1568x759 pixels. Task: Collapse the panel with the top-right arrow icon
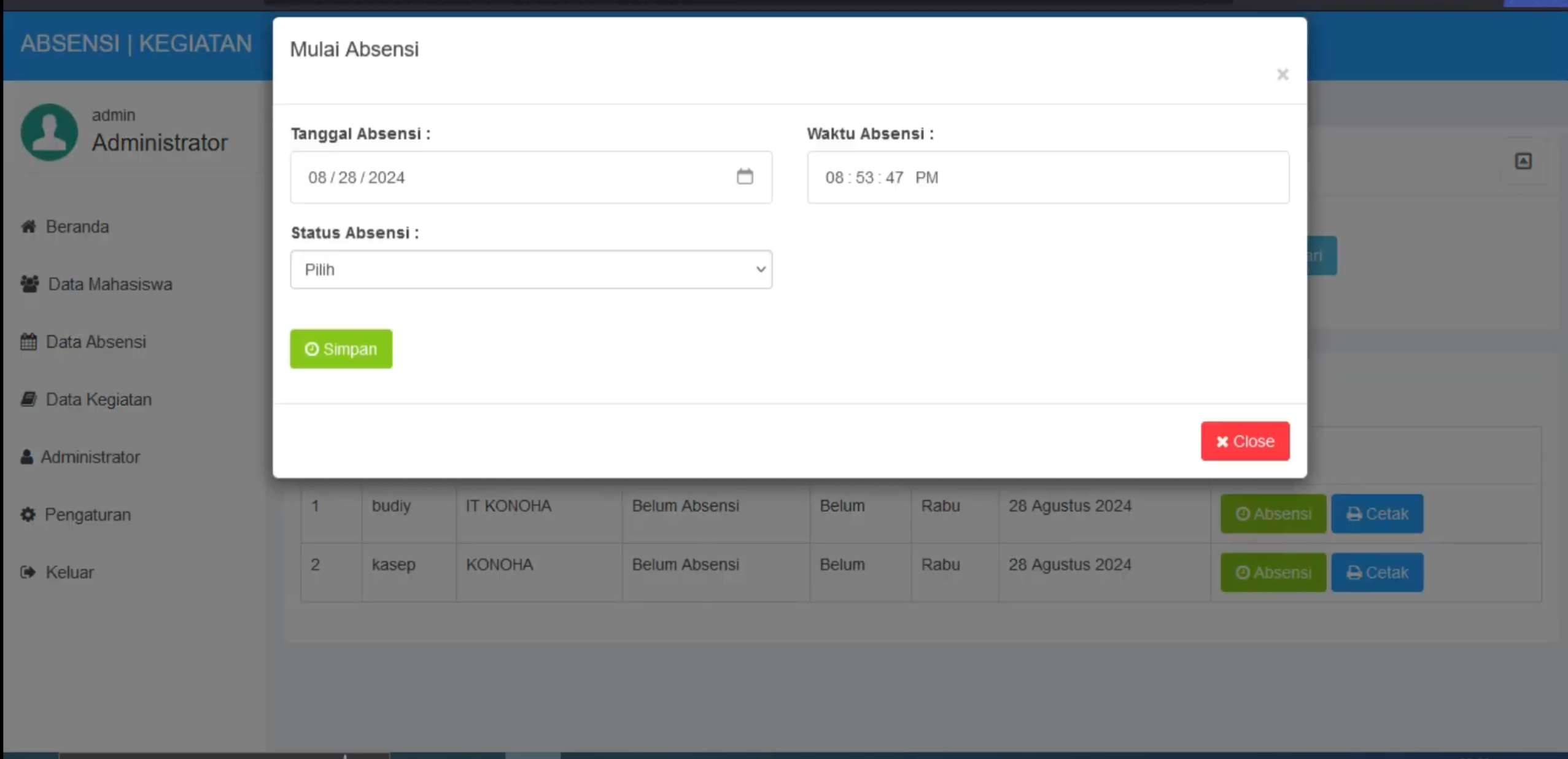coord(1523,162)
